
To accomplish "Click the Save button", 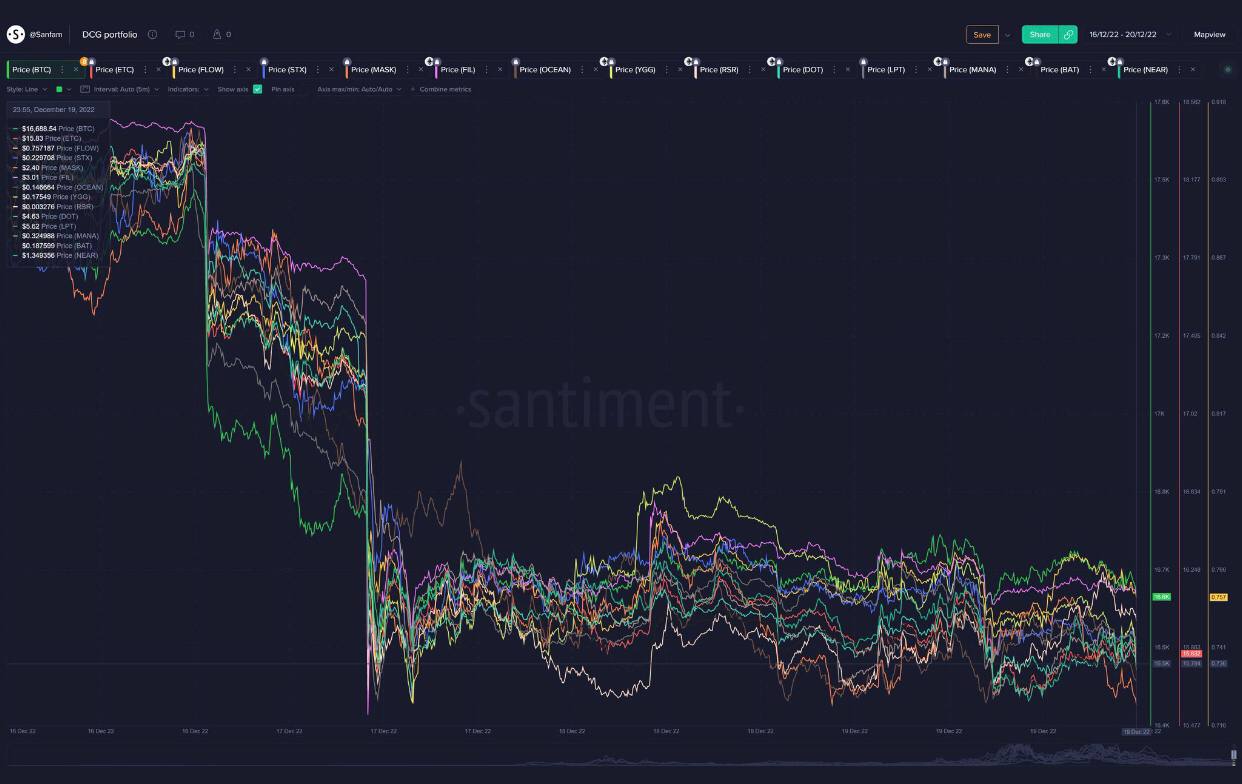I will [982, 35].
